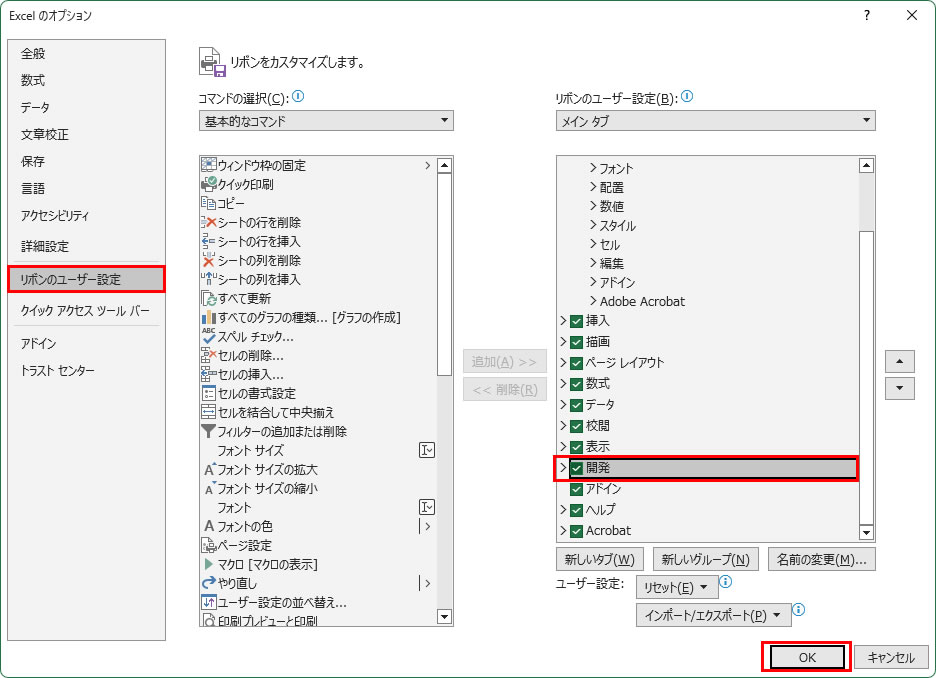The width and height of the screenshot is (936, 678).
Task: Click the キャンセル button
Action: pos(891,657)
